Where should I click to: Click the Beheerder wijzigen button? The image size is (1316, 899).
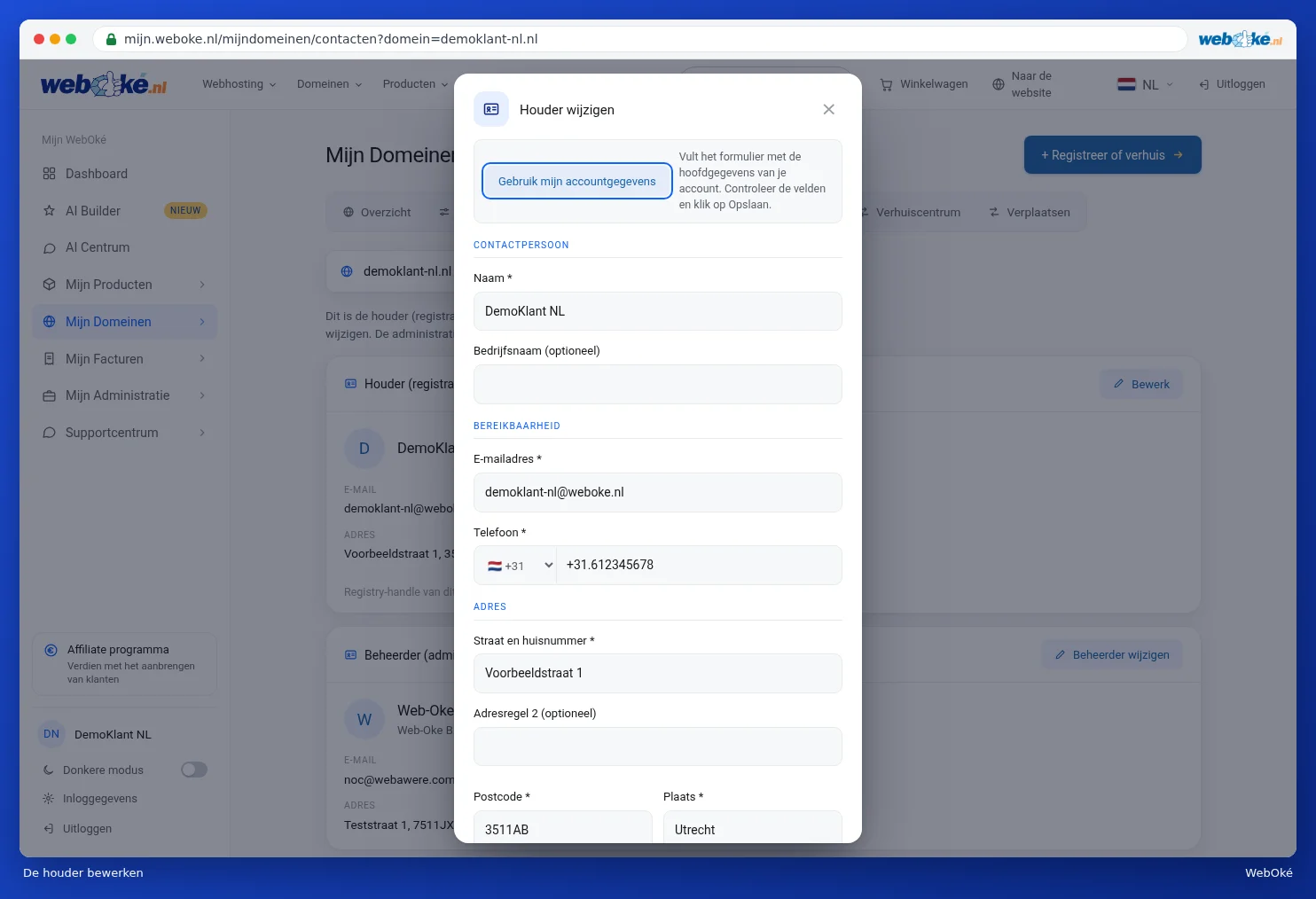[x=1112, y=655]
